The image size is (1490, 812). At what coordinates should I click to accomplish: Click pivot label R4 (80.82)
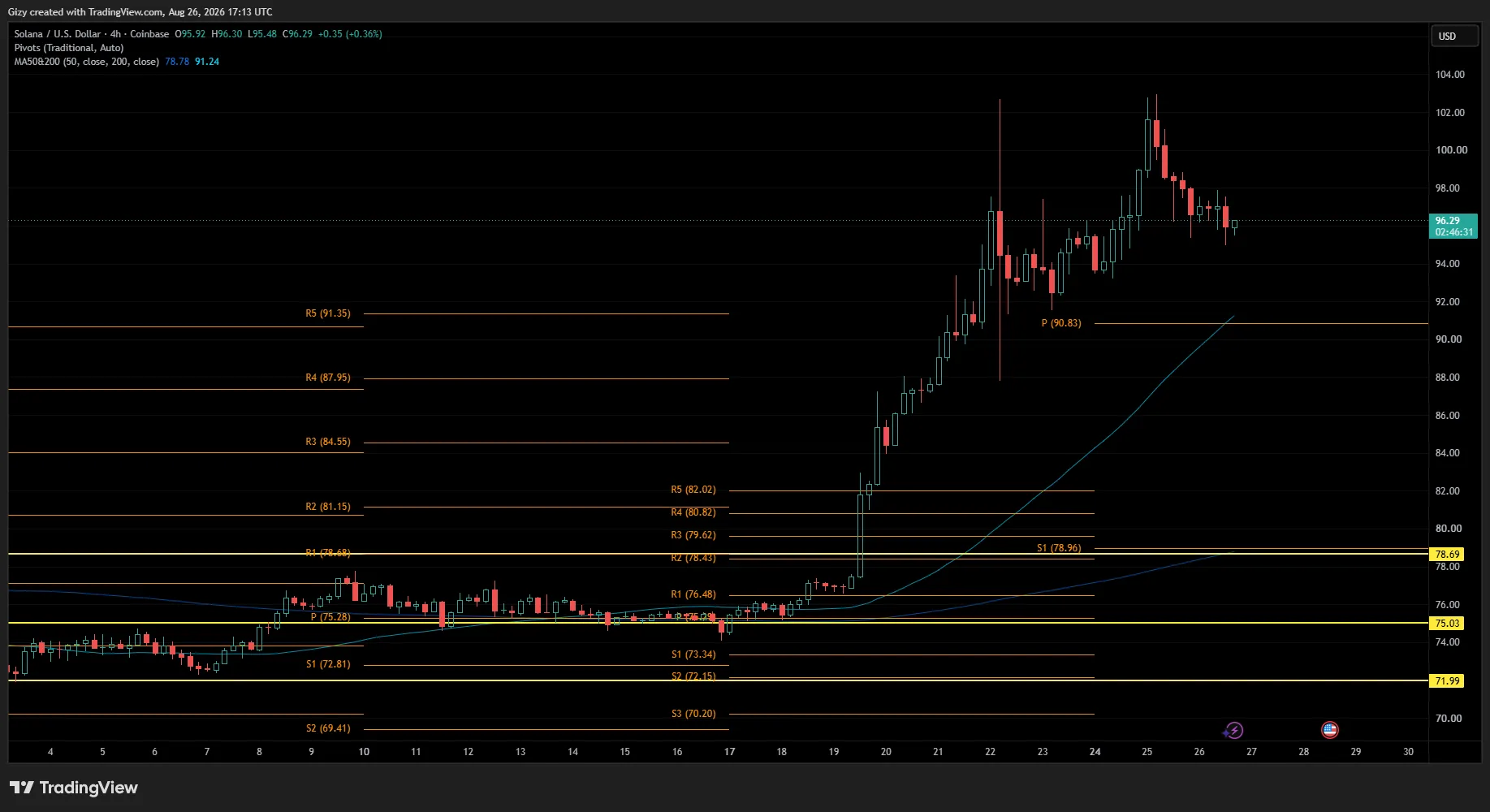point(693,512)
